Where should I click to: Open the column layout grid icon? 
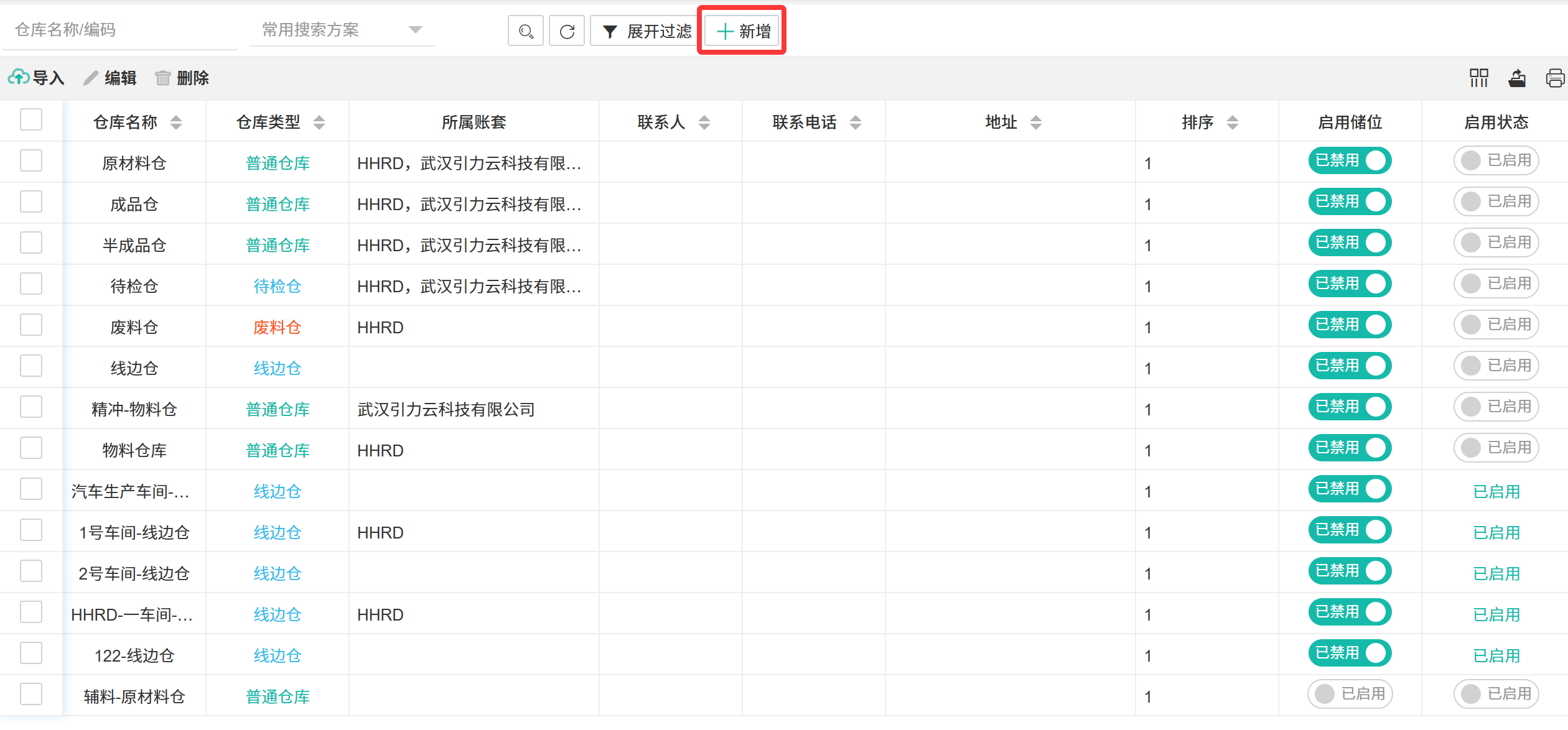coord(1479,78)
